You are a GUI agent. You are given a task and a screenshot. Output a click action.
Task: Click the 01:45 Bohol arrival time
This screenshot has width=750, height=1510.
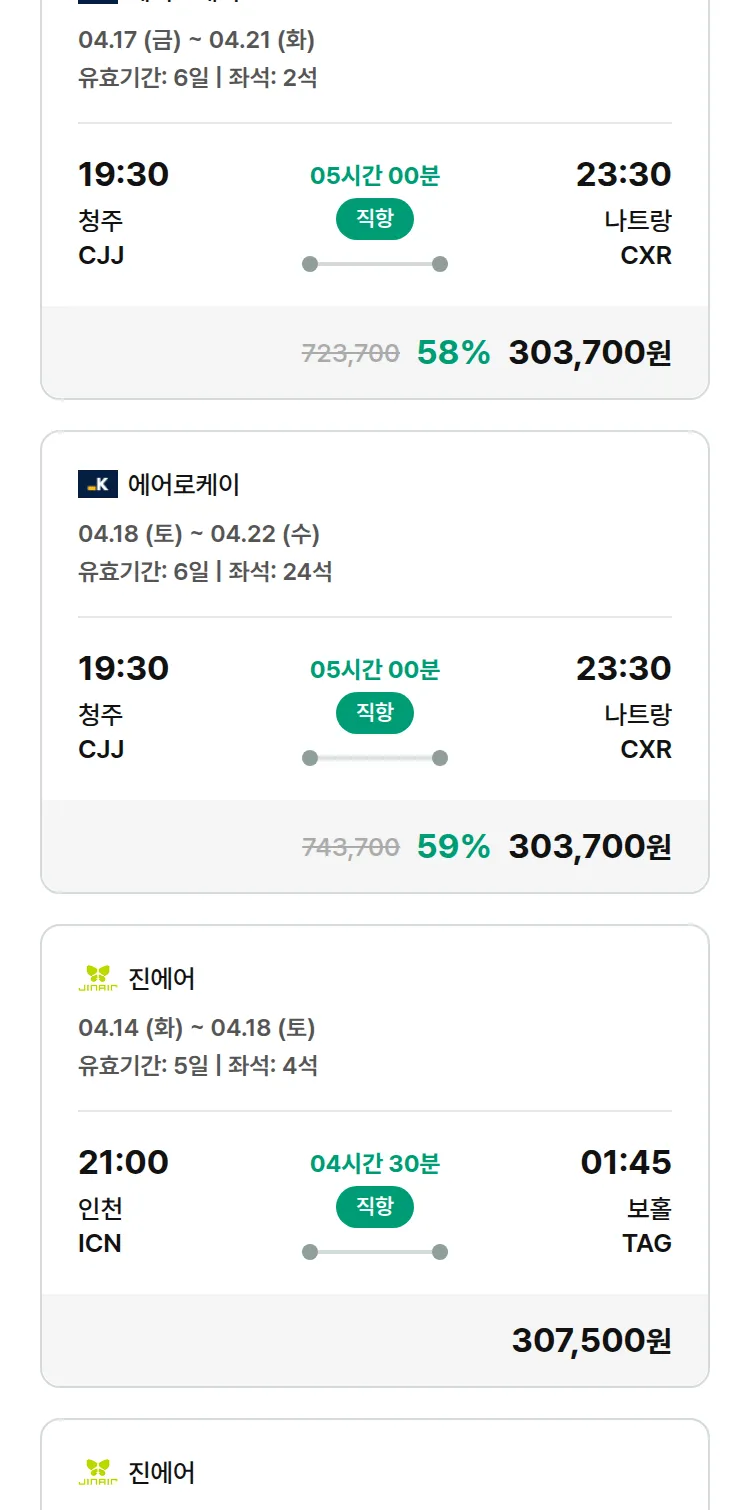[x=625, y=1163]
